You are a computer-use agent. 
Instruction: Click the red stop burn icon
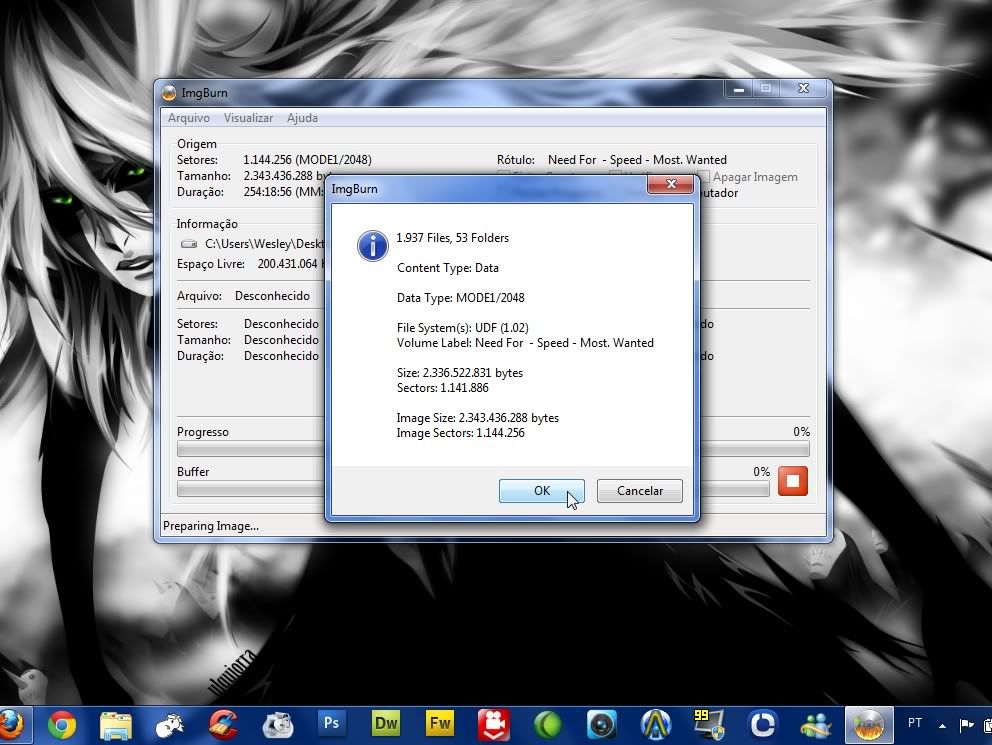792,481
